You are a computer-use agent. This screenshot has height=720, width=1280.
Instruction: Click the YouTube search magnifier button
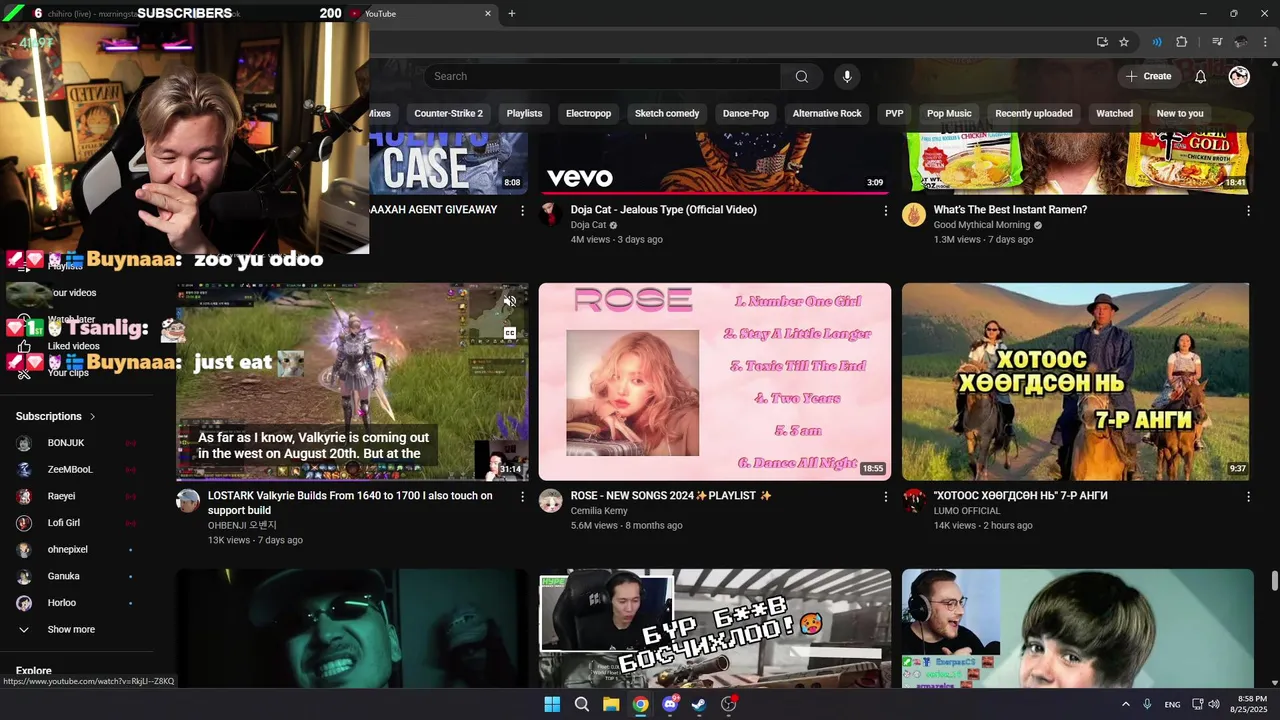coord(801,76)
